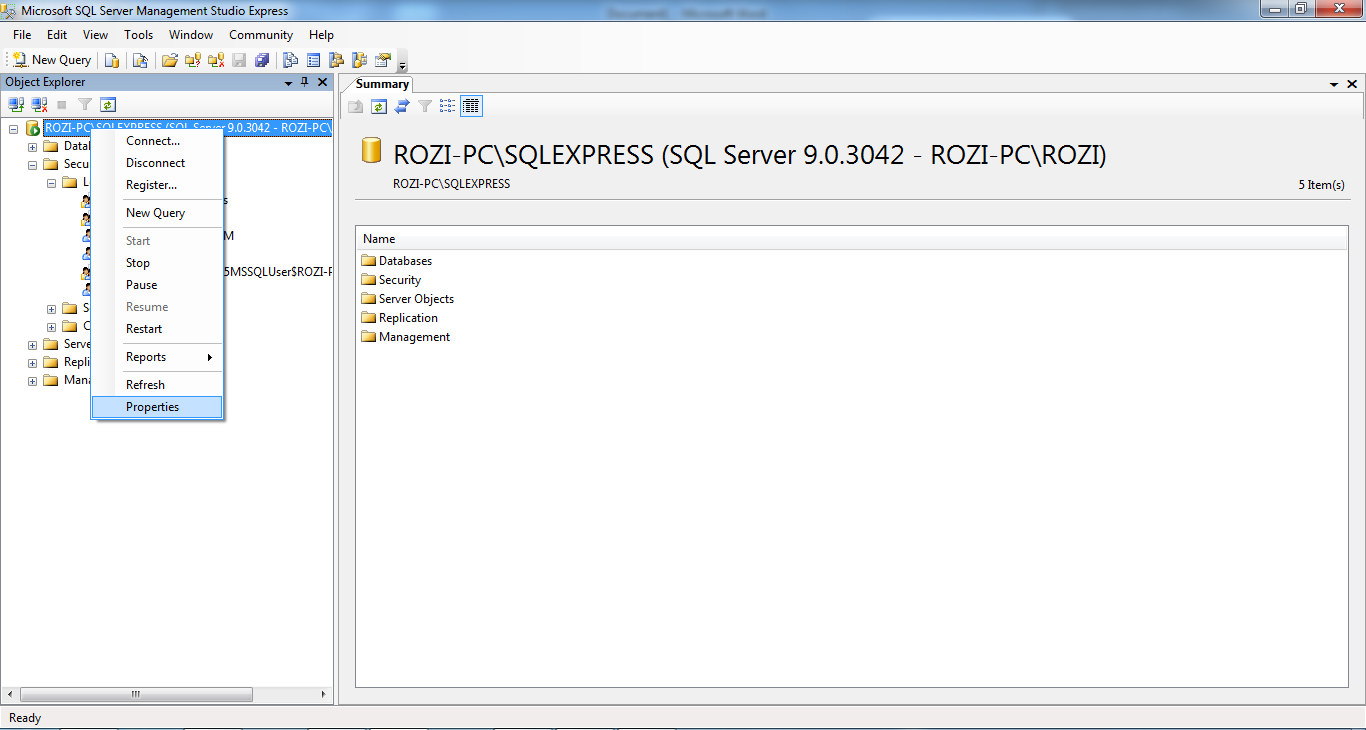Click Object Explorer horizontal scrollbar right arrow
Screen dimensions: 1366x730
(323, 694)
